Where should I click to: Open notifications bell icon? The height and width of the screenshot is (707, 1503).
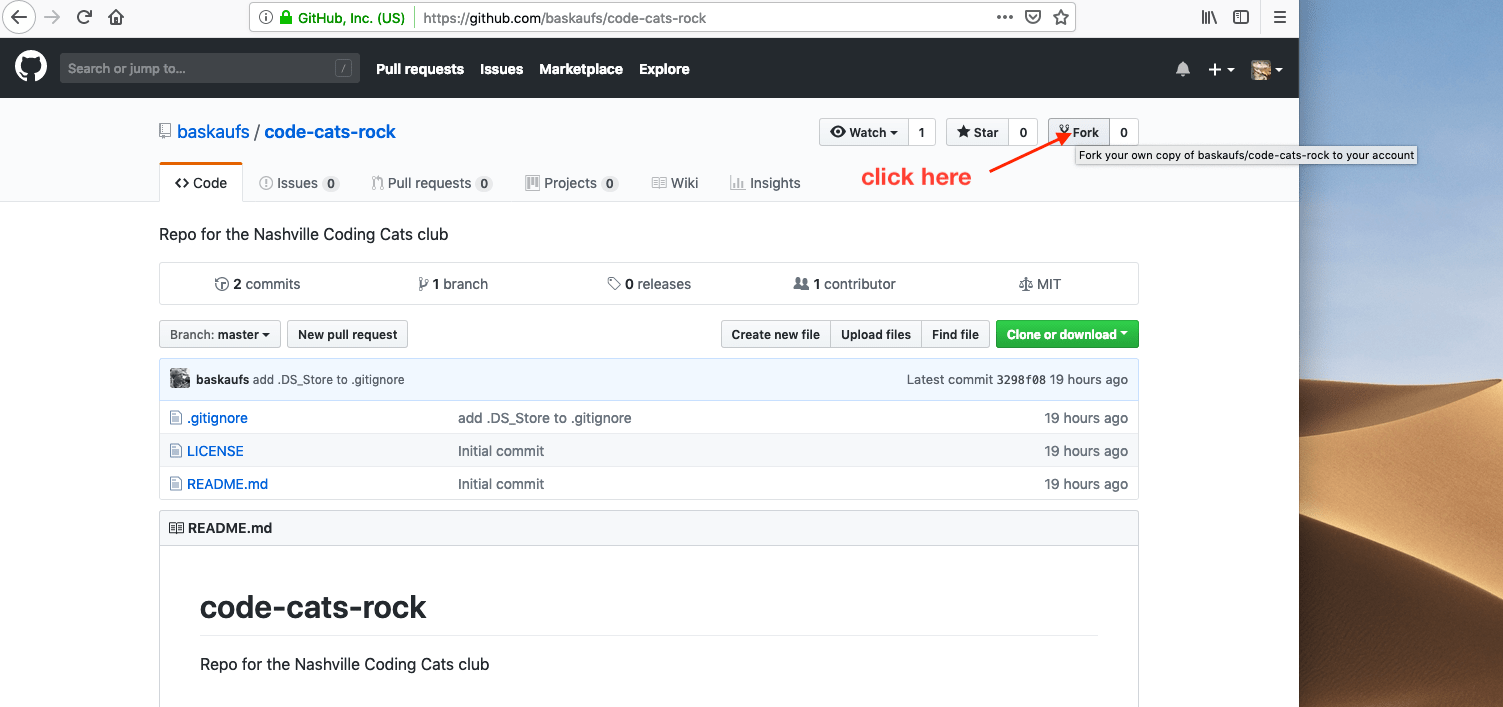(1183, 69)
